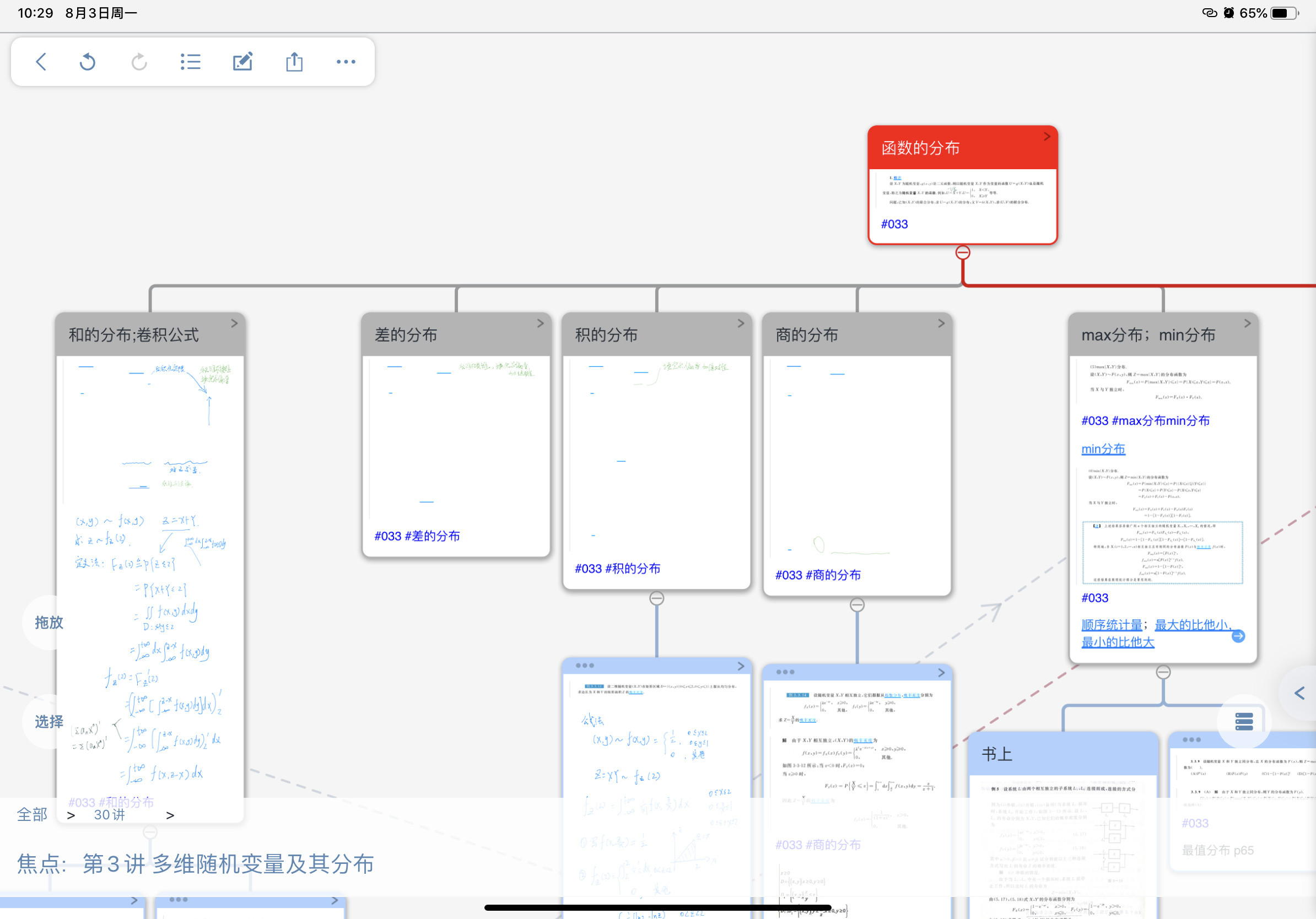Redo the last action

[x=139, y=61]
